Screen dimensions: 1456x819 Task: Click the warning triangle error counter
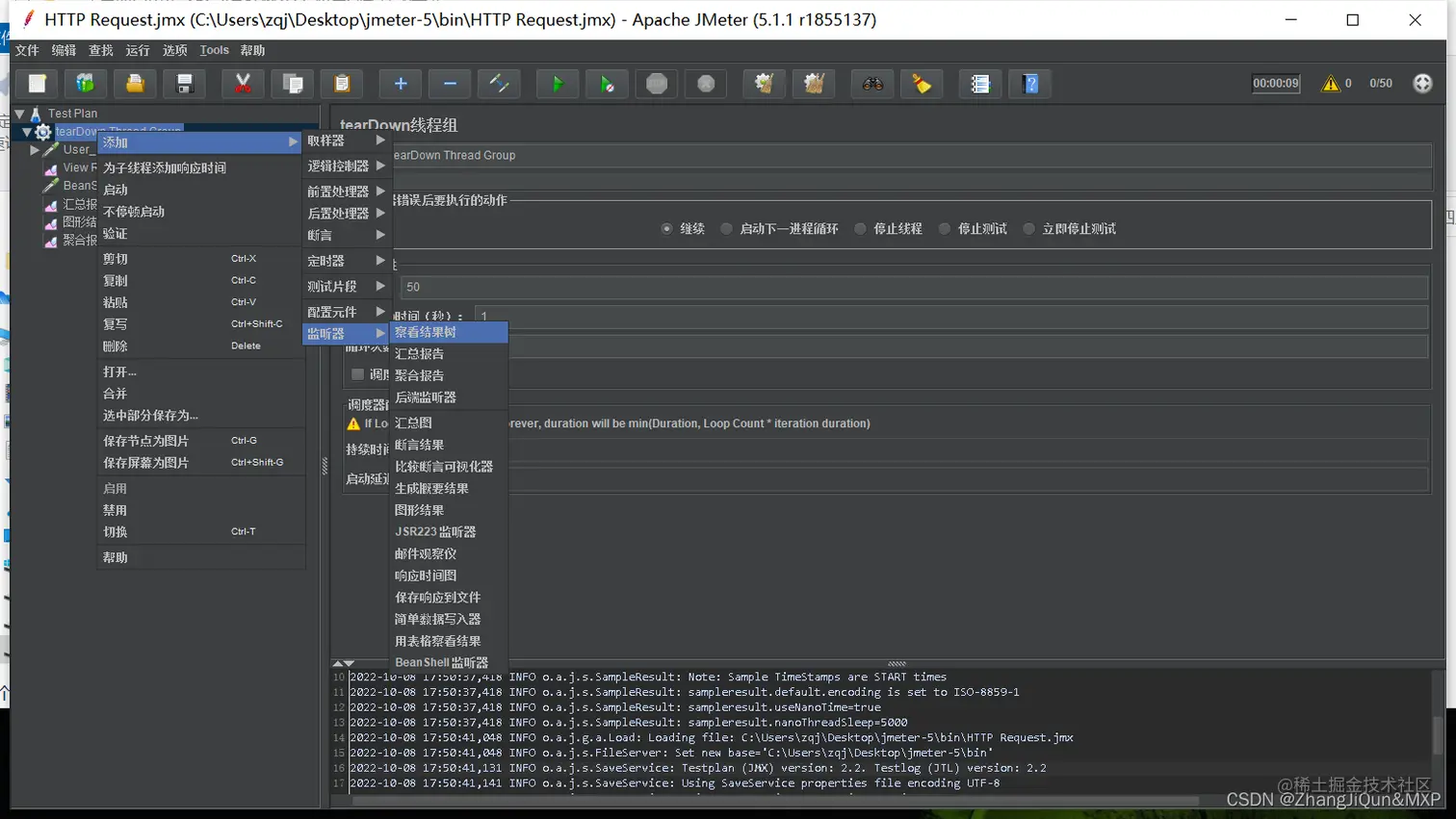tap(1331, 84)
